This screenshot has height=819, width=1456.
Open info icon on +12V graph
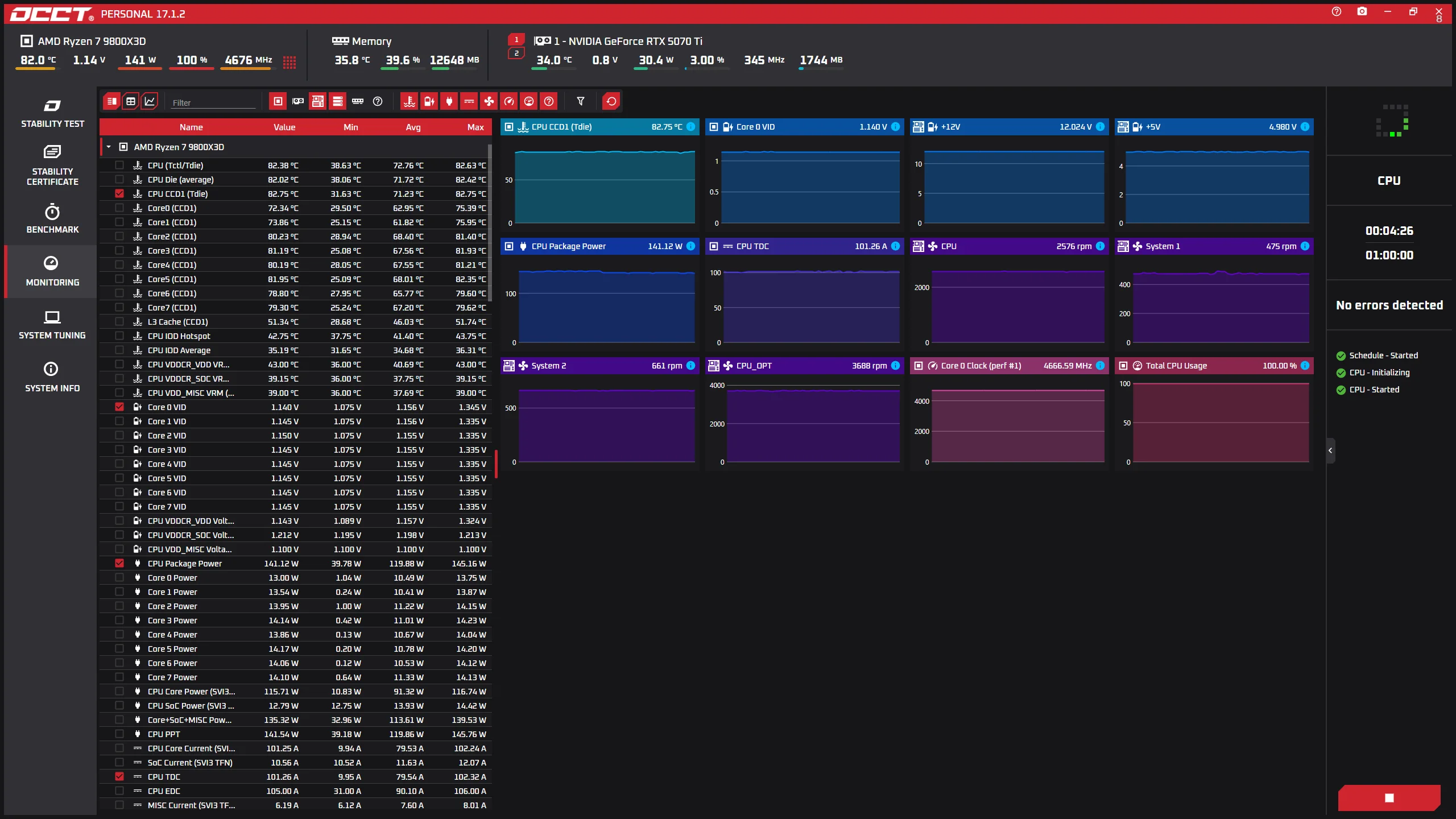pos(1101,127)
